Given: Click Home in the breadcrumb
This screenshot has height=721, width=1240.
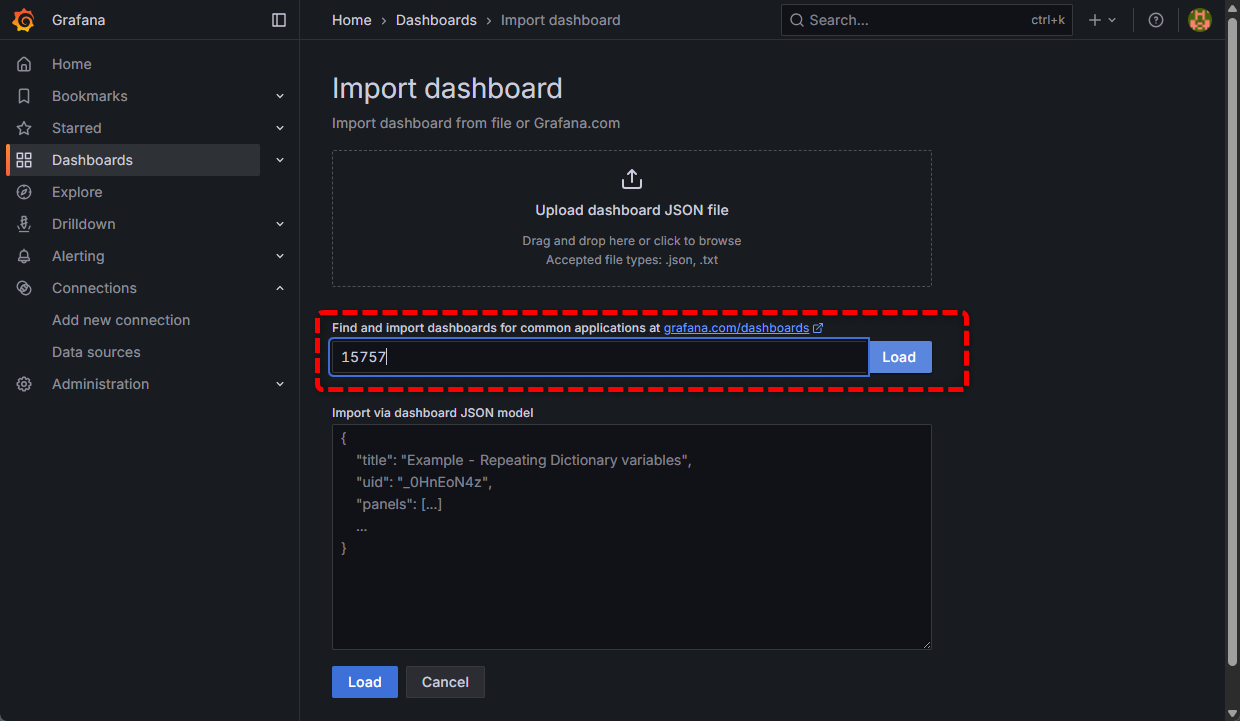Looking at the screenshot, I should coord(352,20).
